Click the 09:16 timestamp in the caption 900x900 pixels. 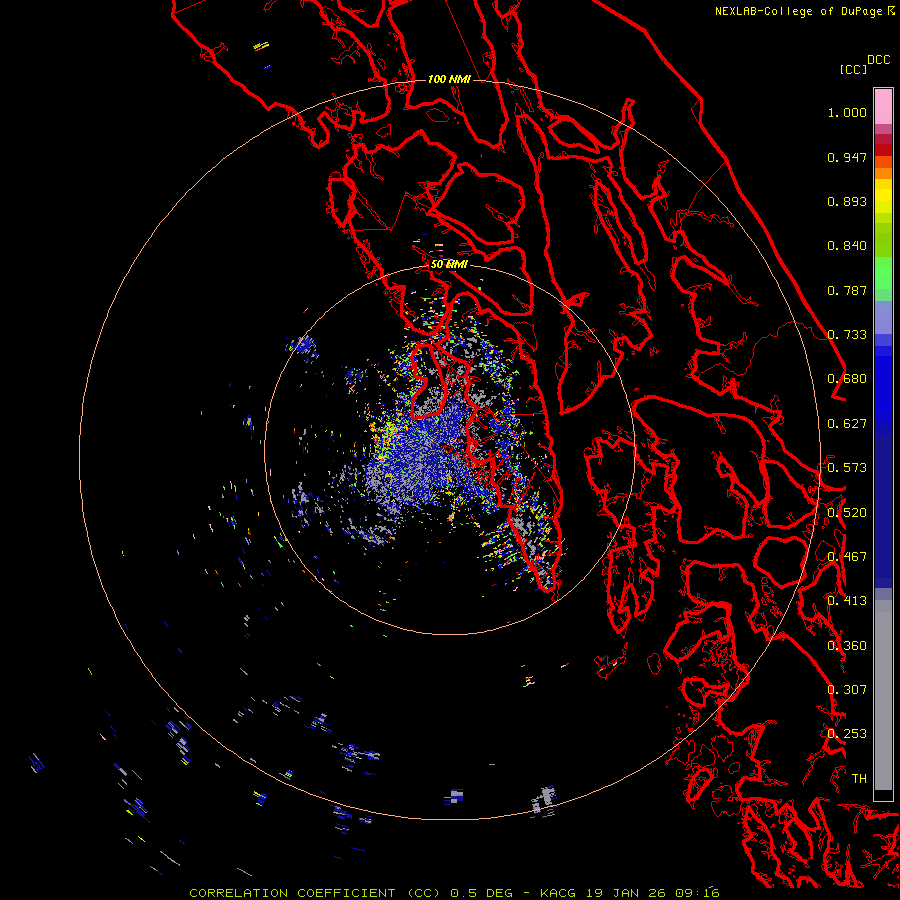[696, 893]
